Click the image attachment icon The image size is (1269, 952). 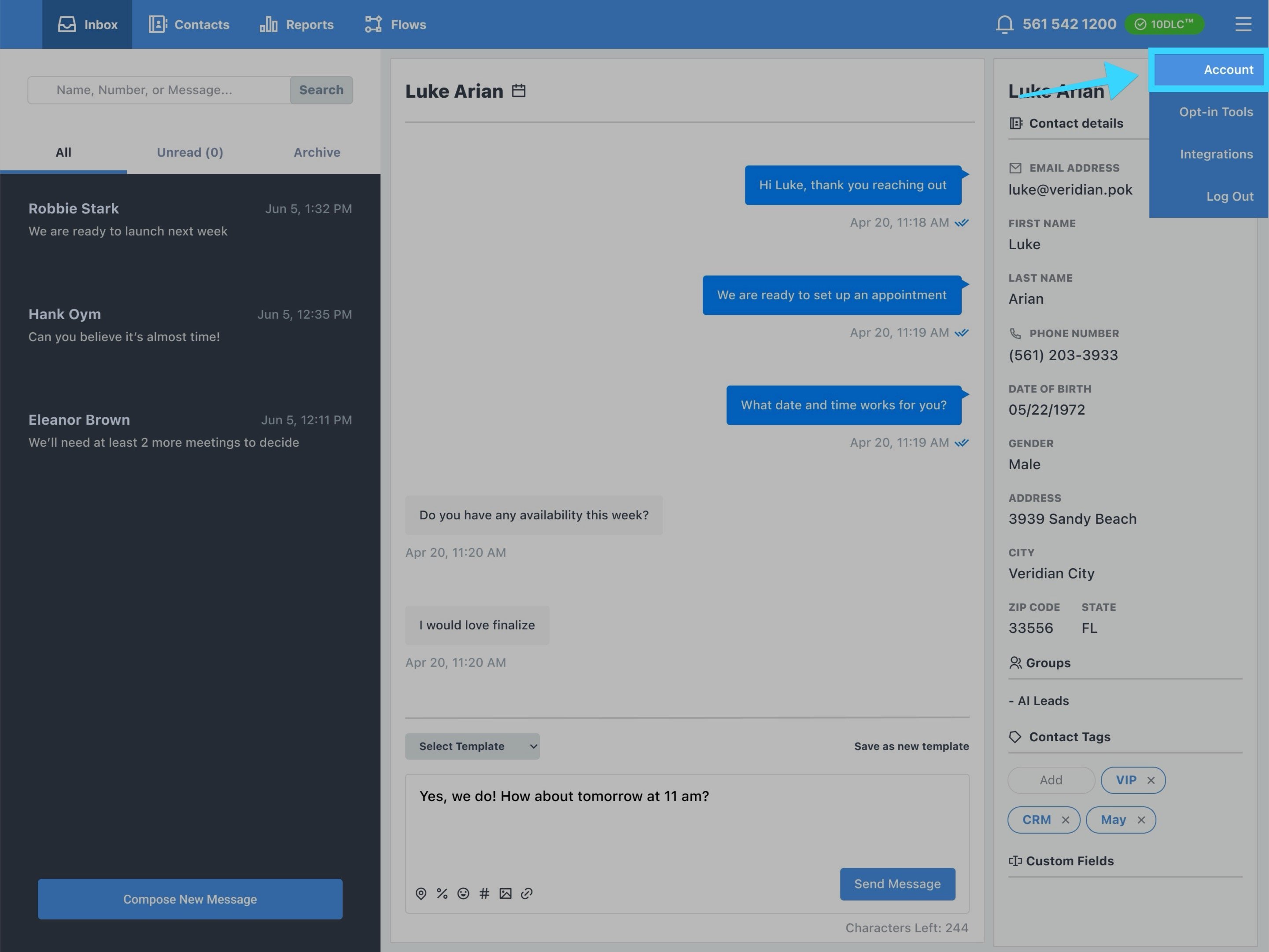click(505, 893)
